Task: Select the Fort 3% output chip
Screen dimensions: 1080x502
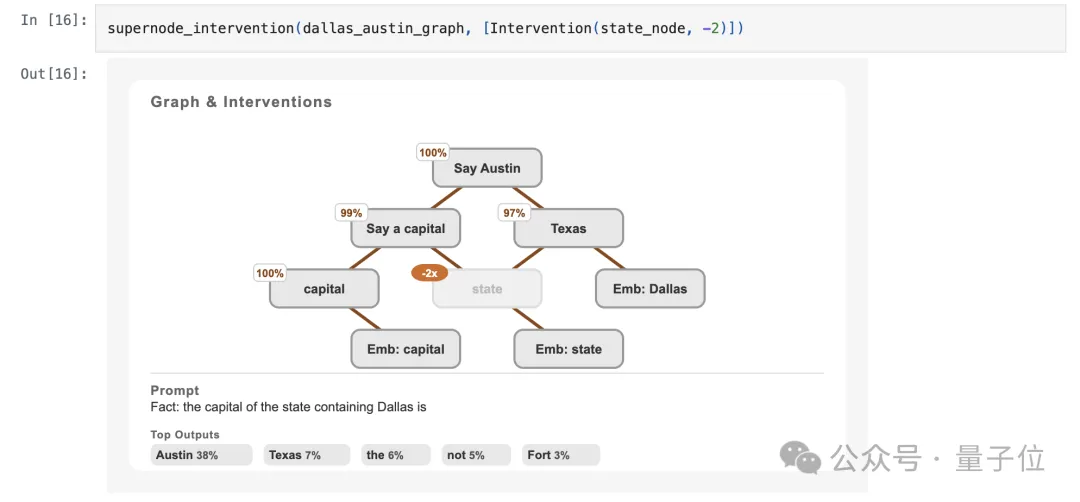Action: [x=560, y=455]
